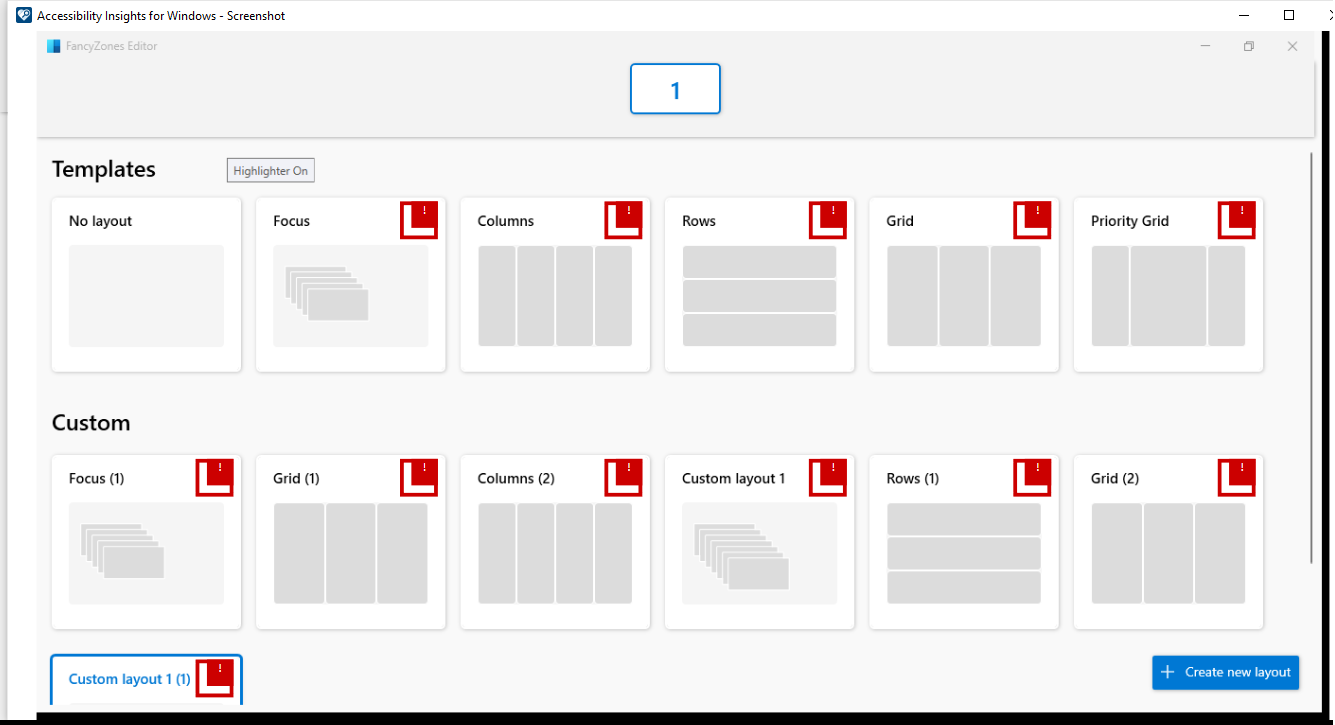Screen dimensions: 1335x725
Task: Choose the Rows (1) custom layout
Action: [x=964, y=542]
